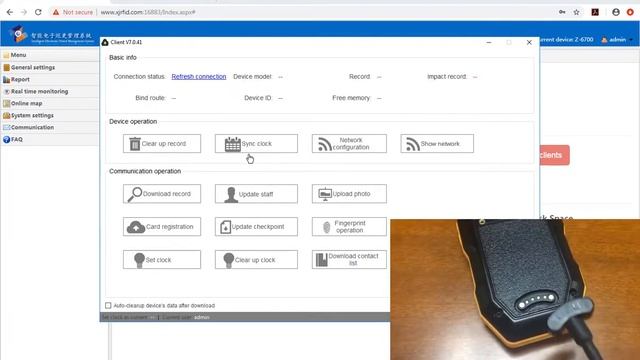640x360 pixels.
Task: Click the FAQ question mark icon
Action: (7, 140)
